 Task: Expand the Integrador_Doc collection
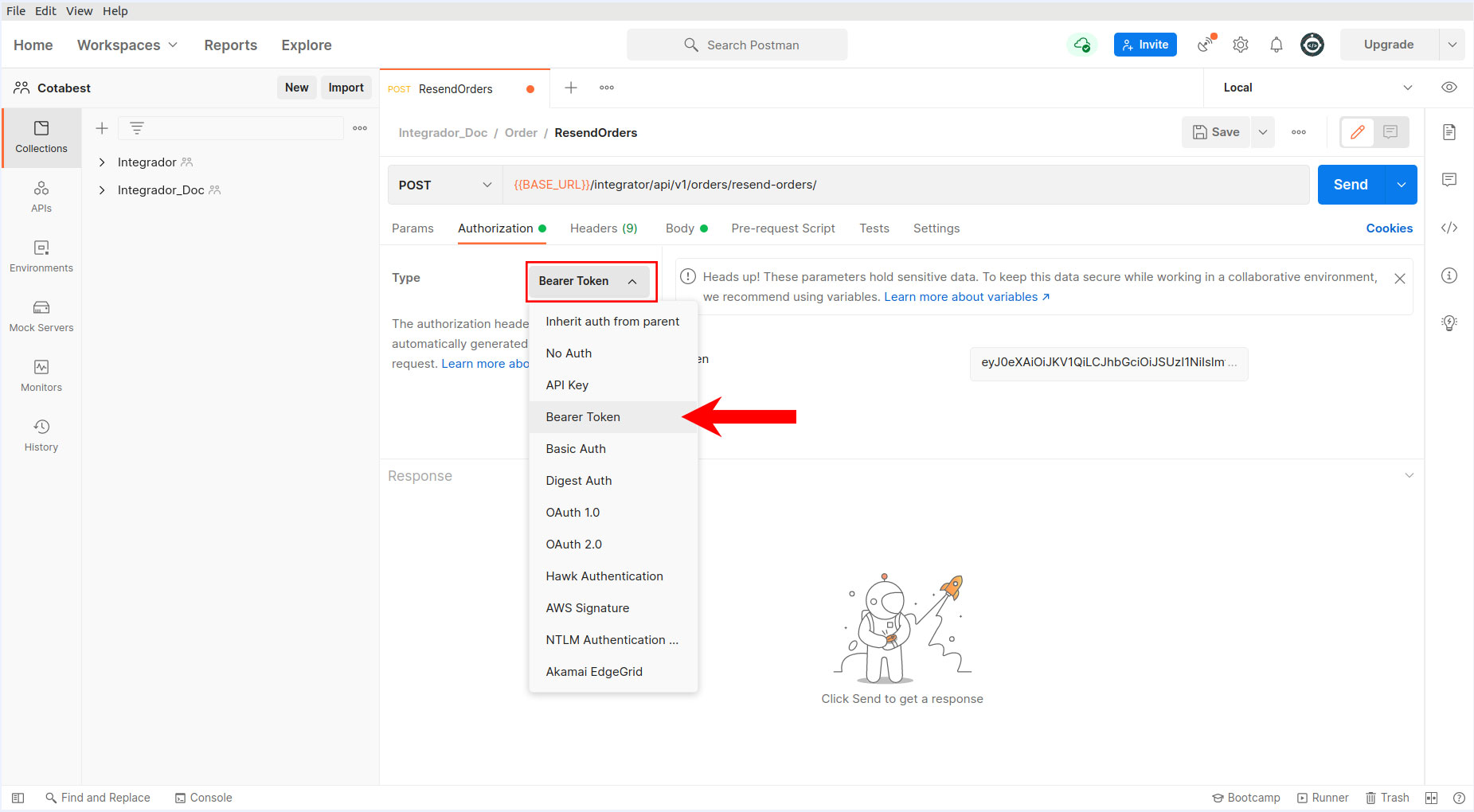tap(102, 190)
